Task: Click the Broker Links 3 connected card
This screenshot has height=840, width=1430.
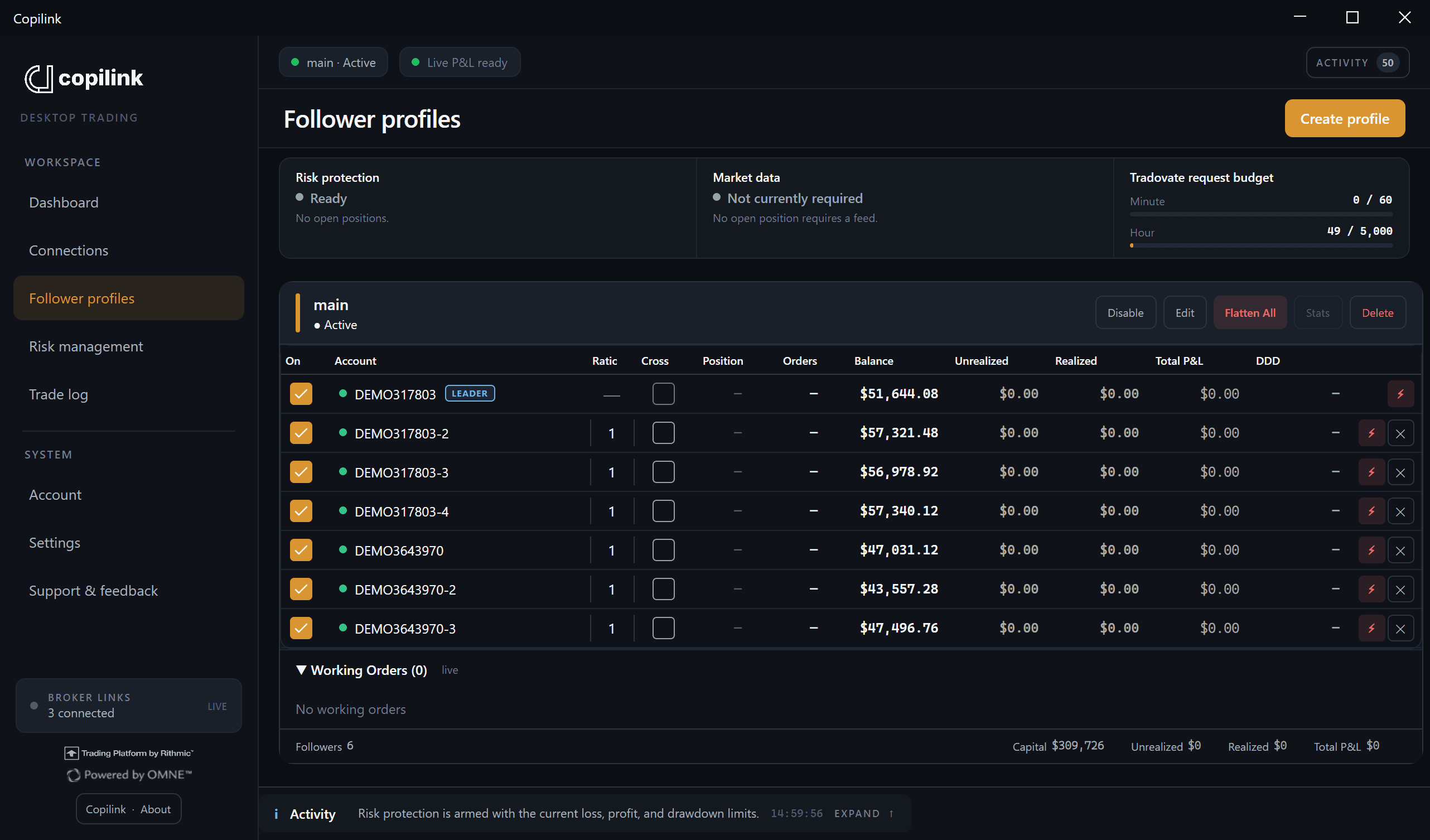Action: point(129,706)
